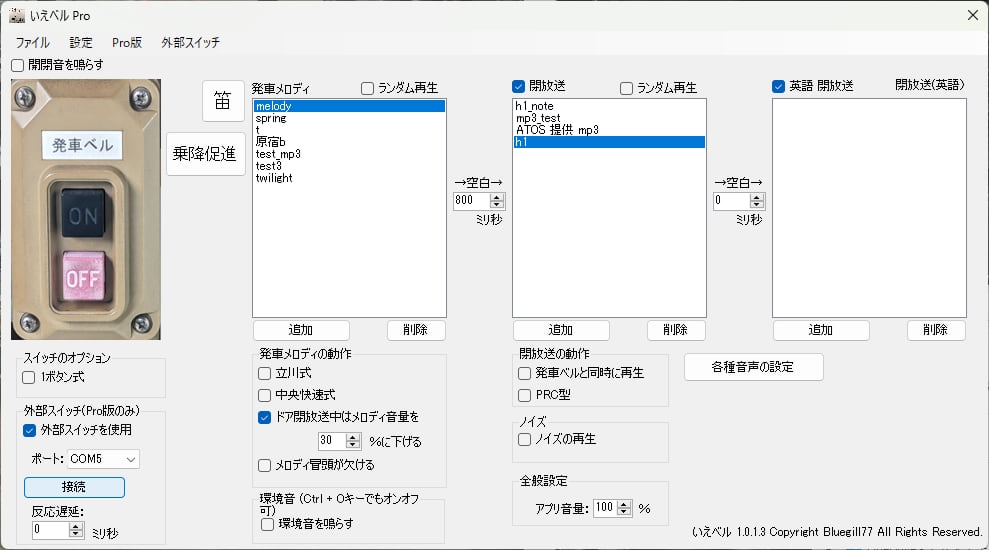Click the 笛 whistle button

[224, 101]
